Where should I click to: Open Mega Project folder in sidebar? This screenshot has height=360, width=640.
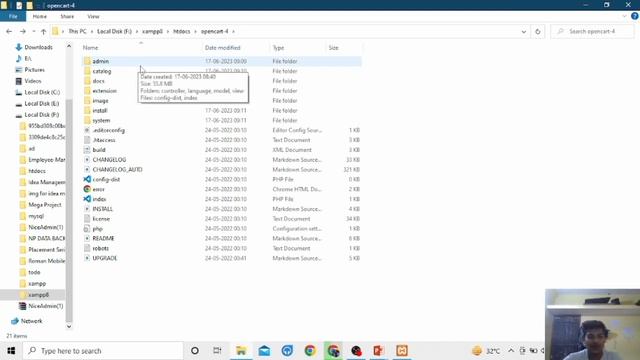click(x=44, y=205)
